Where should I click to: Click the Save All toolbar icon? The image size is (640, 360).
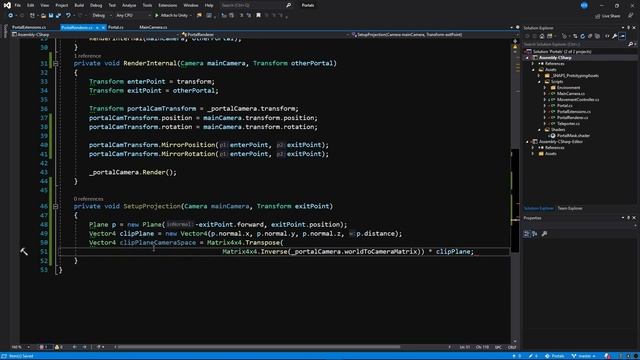coord(58,16)
